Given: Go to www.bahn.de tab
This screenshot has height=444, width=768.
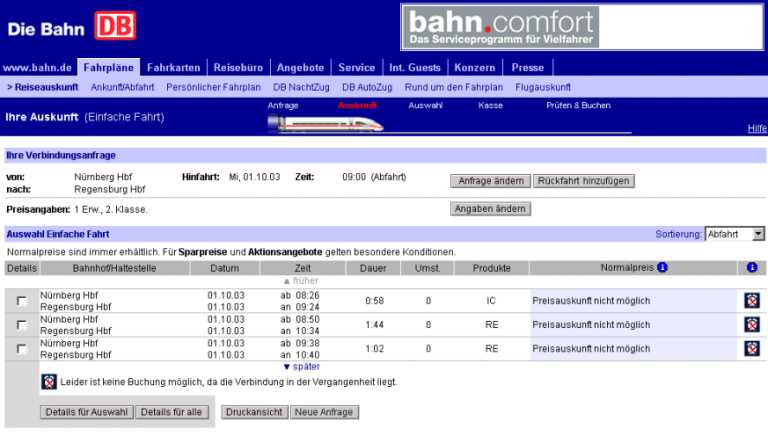Looking at the screenshot, I should [x=37, y=68].
